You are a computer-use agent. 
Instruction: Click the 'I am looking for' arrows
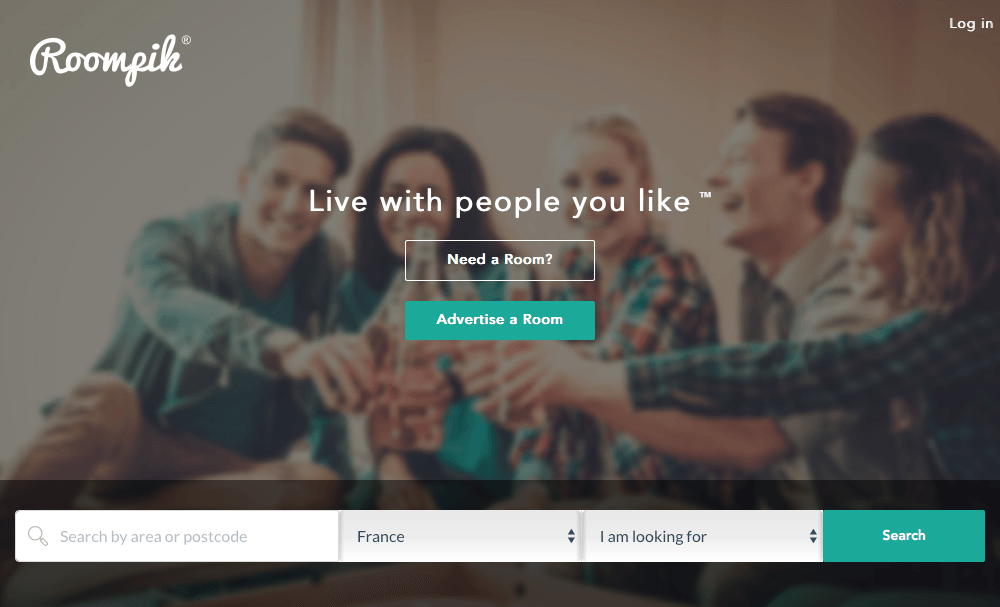(813, 536)
